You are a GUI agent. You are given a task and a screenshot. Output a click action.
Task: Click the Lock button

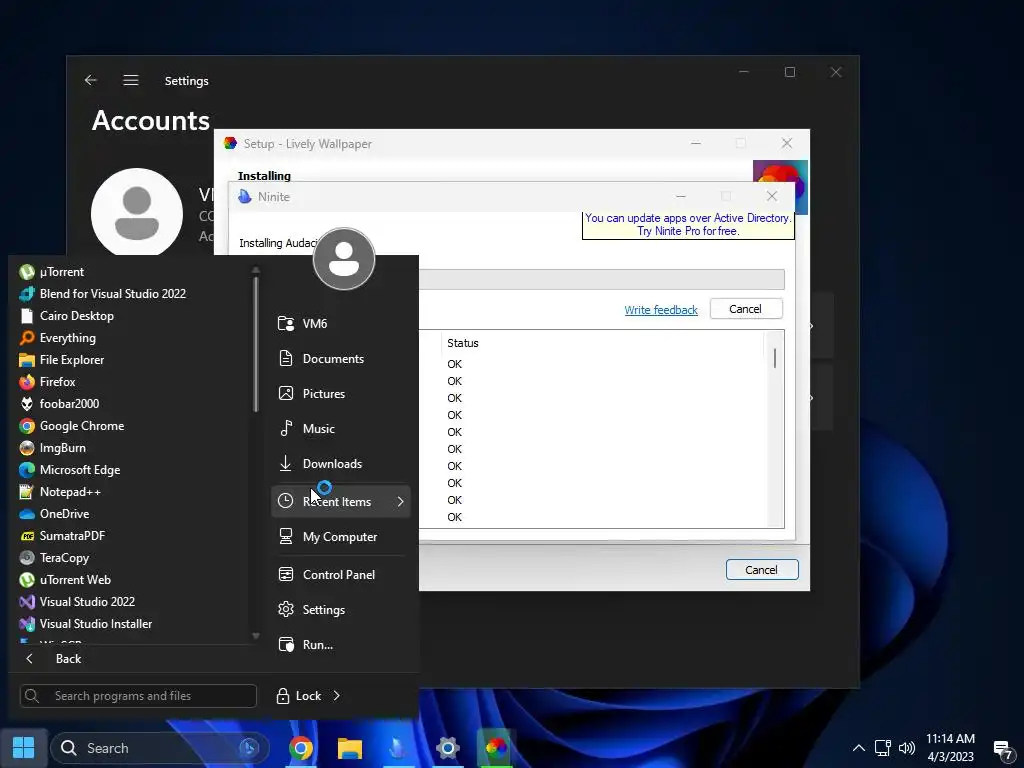298,696
